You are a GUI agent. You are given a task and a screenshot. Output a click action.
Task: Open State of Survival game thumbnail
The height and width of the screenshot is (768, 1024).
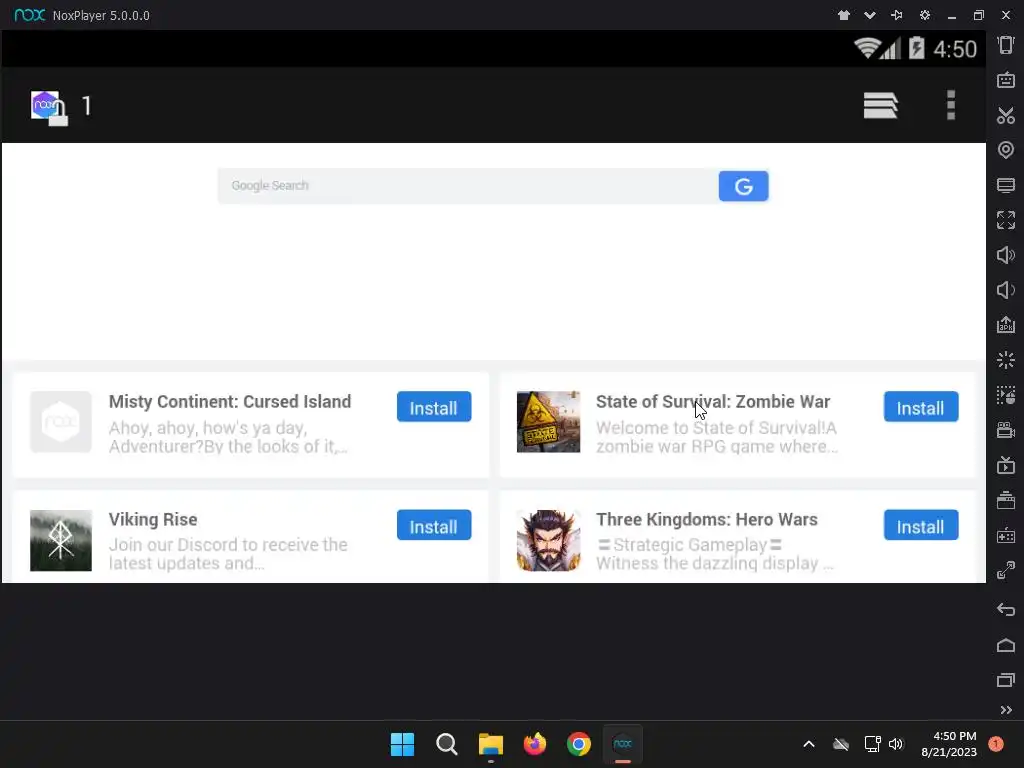pyautogui.click(x=548, y=422)
